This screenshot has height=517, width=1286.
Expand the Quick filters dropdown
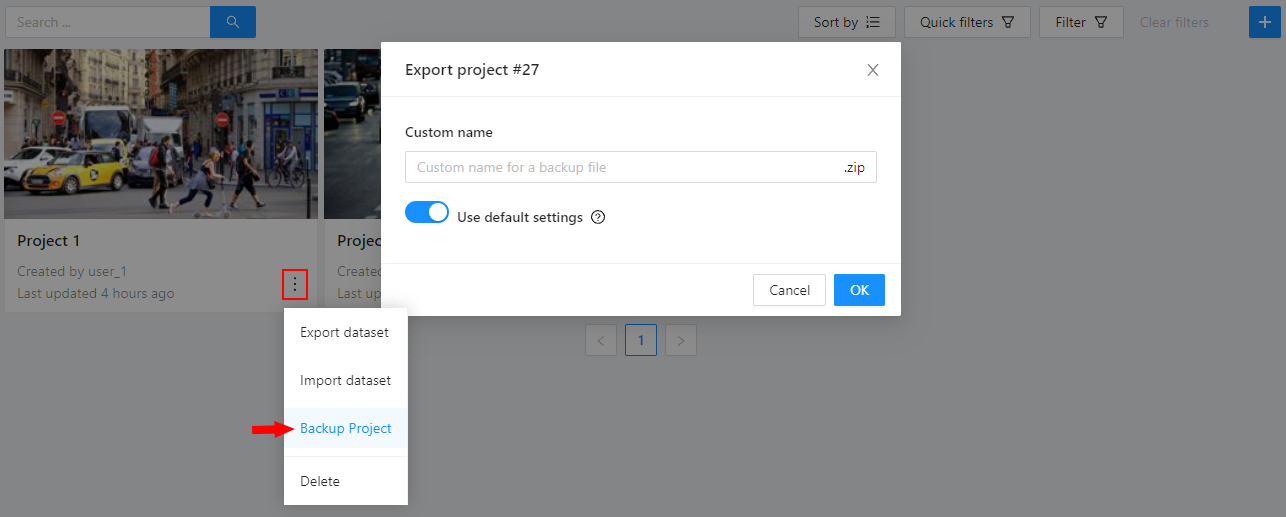pyautogui.click(x=966, y=22)
